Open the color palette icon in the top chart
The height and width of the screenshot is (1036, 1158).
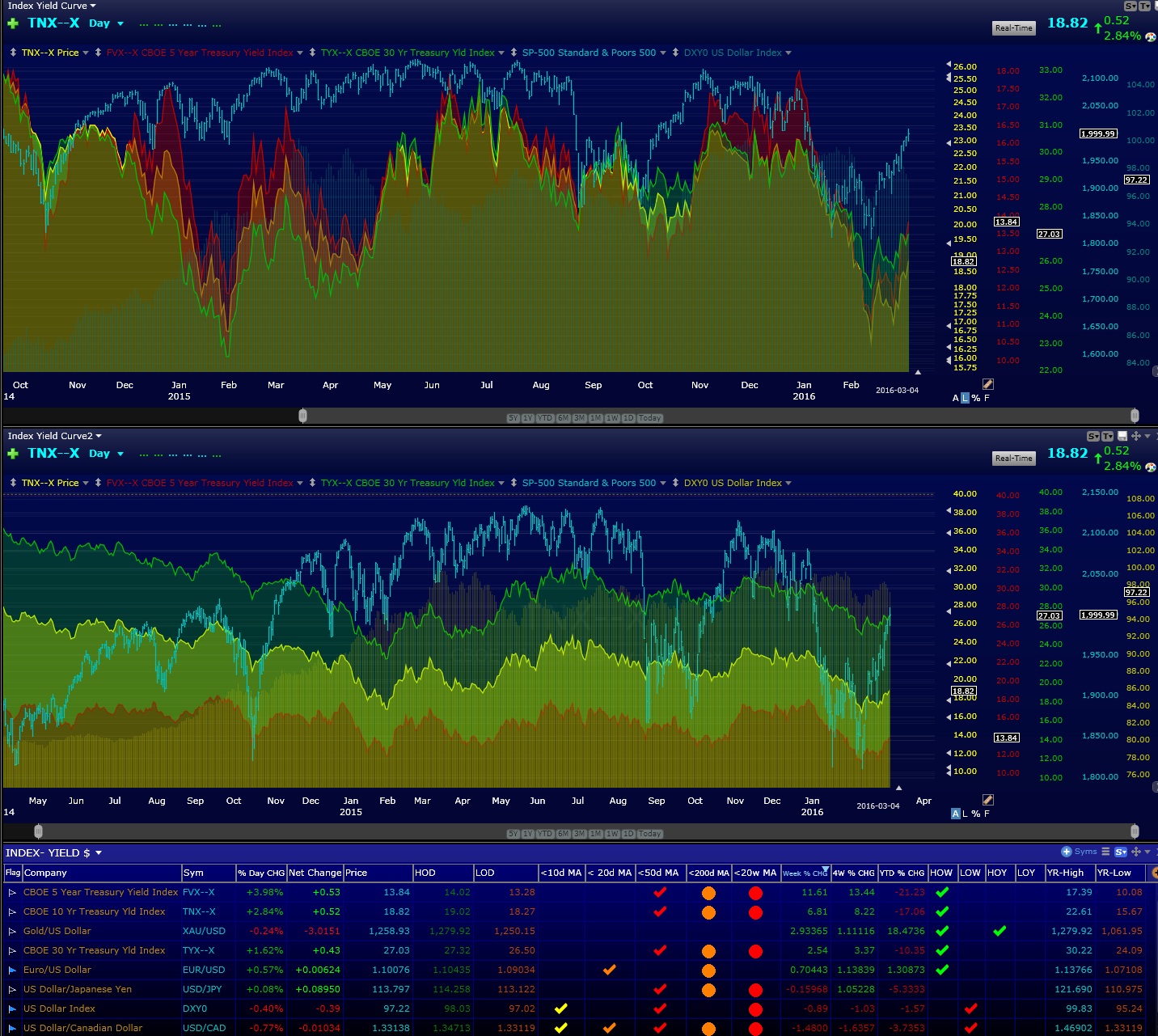click(1151, 37)
